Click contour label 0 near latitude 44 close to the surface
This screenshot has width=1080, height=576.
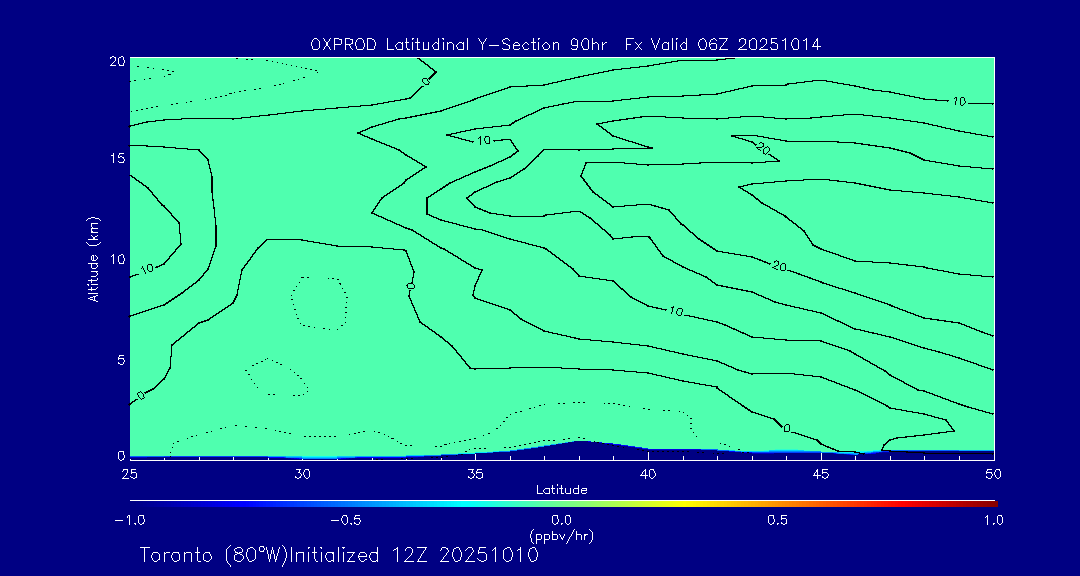tap(787, 428)
